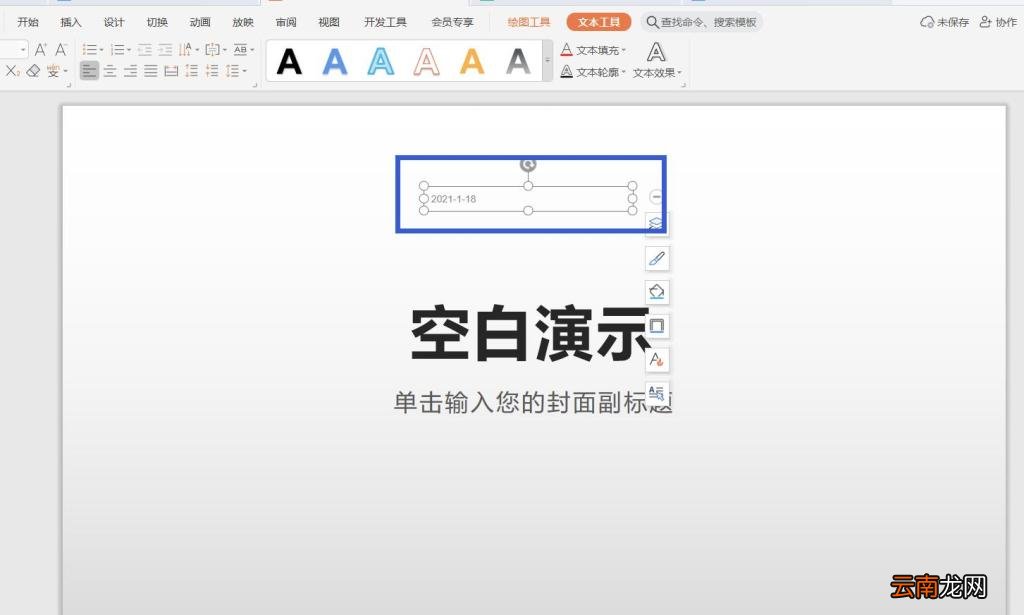Expand the text direction dropdown arrow
This screenshot has width=1024, height=615.
coord(197,50)
